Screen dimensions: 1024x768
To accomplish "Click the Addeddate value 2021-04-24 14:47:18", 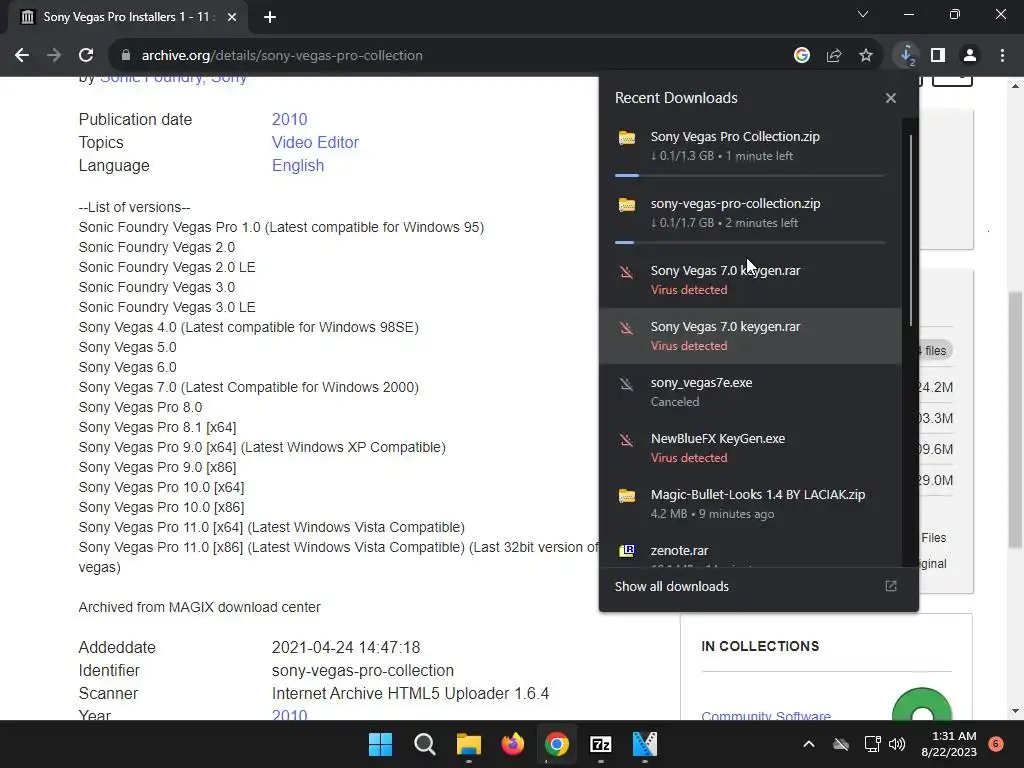I will (x=345, y=647).
